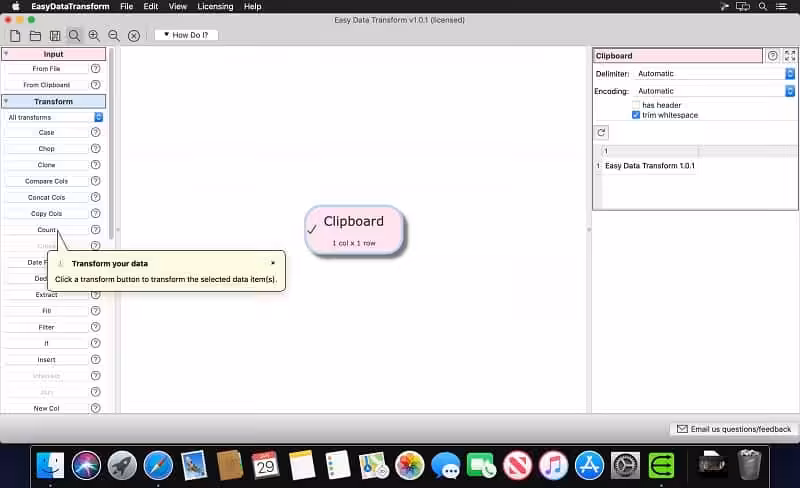
Task: Open help for Concat Cols transform
Action: [x=95, y=197]
